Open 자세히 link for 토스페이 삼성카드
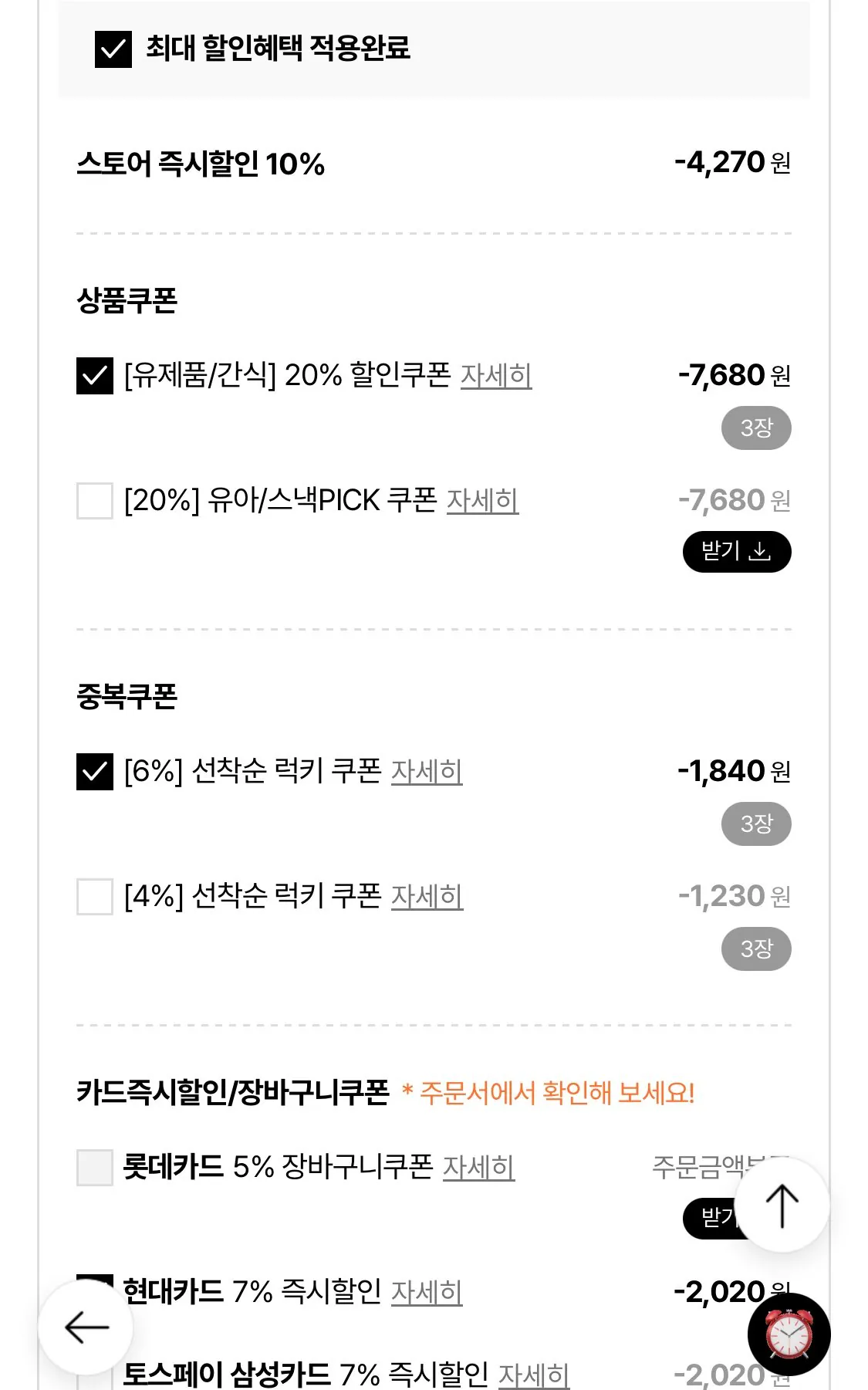The width and height of the screenshot is (868, 1390). click(534, 1375)
